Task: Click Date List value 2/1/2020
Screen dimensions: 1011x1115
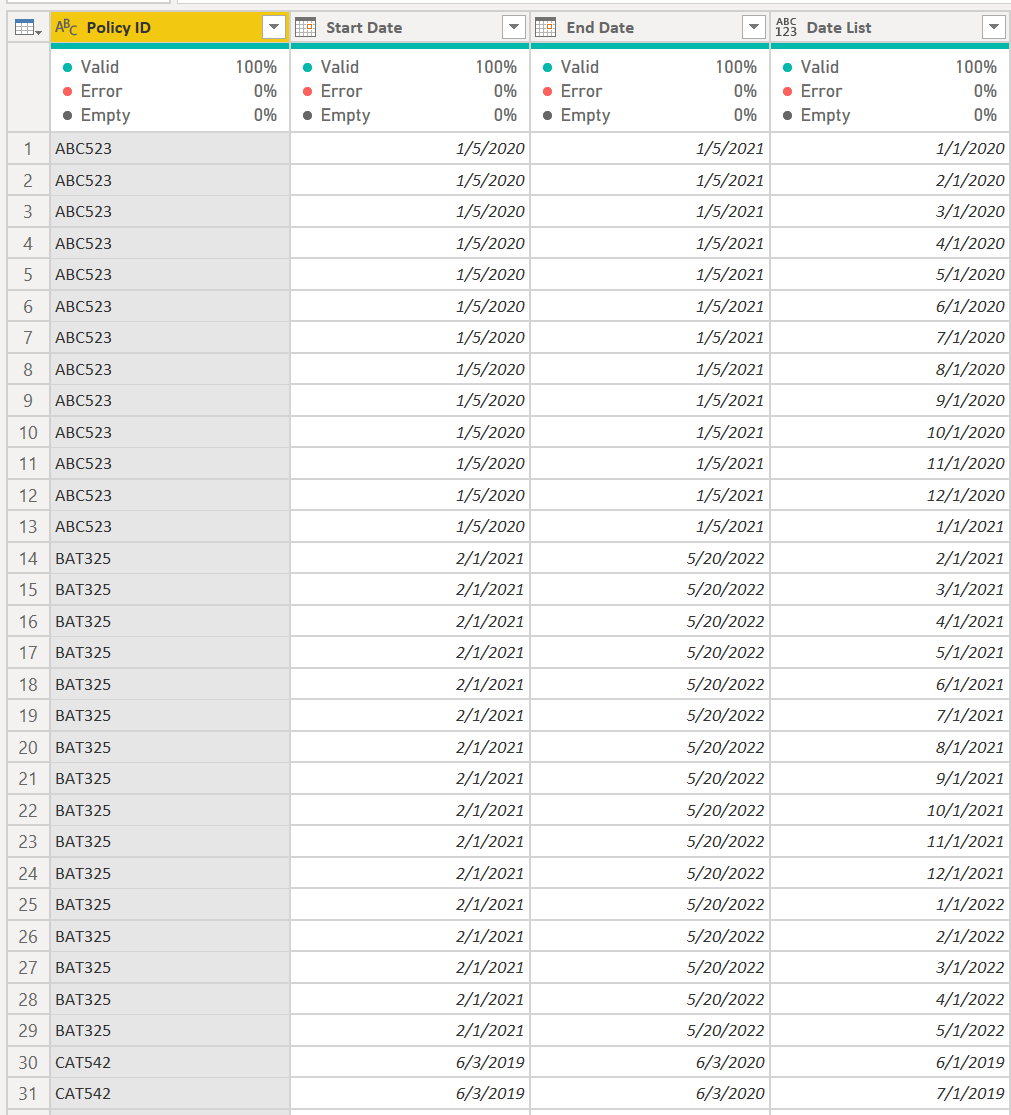Action: pos(890,181)
